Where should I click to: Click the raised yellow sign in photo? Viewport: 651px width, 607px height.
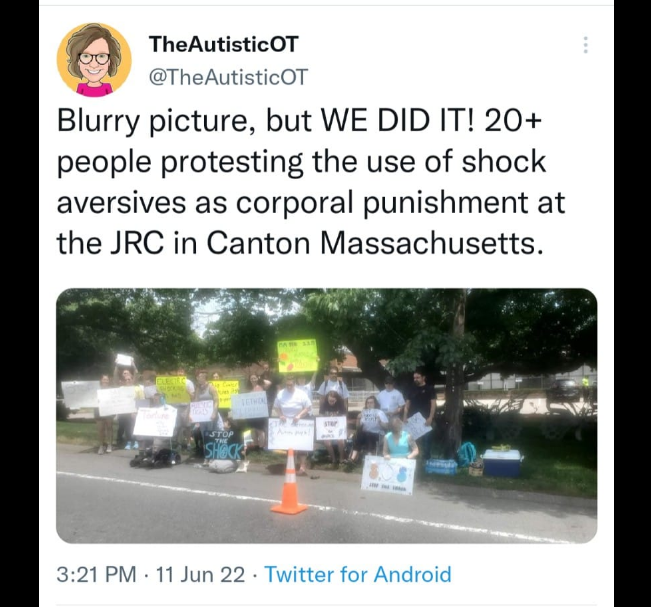click(298, 355)
